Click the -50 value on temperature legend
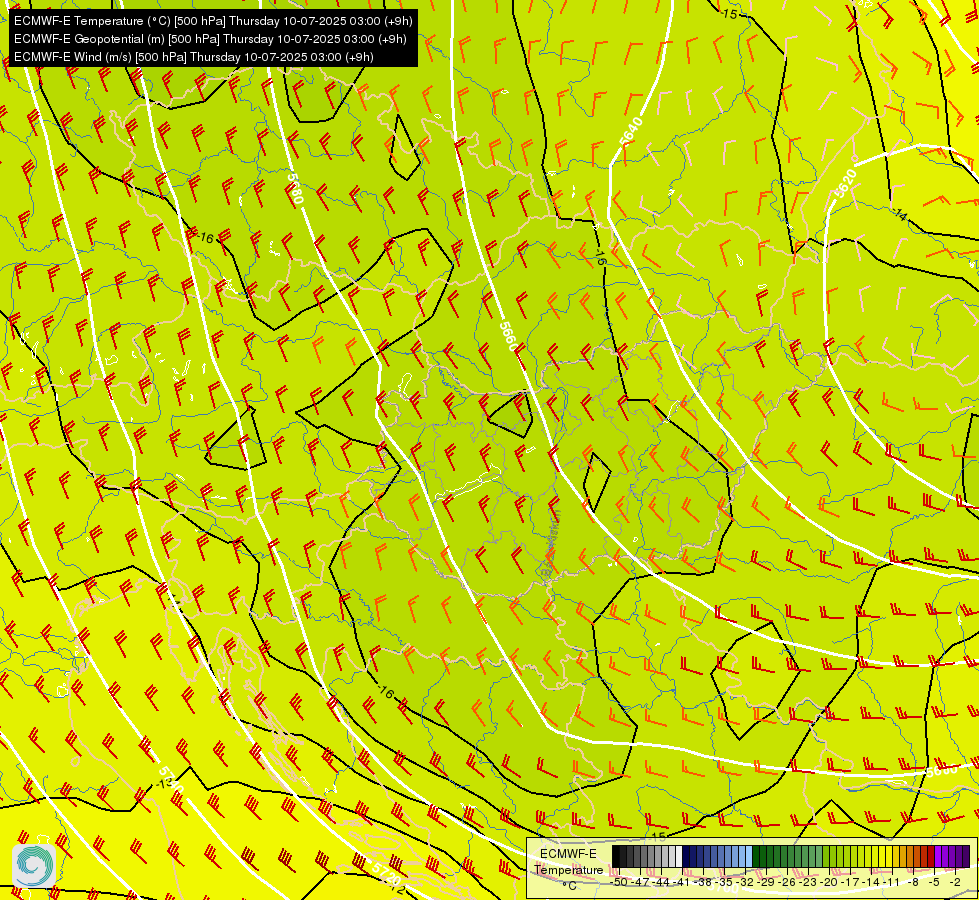979x900 pixels. coord(620,883)
